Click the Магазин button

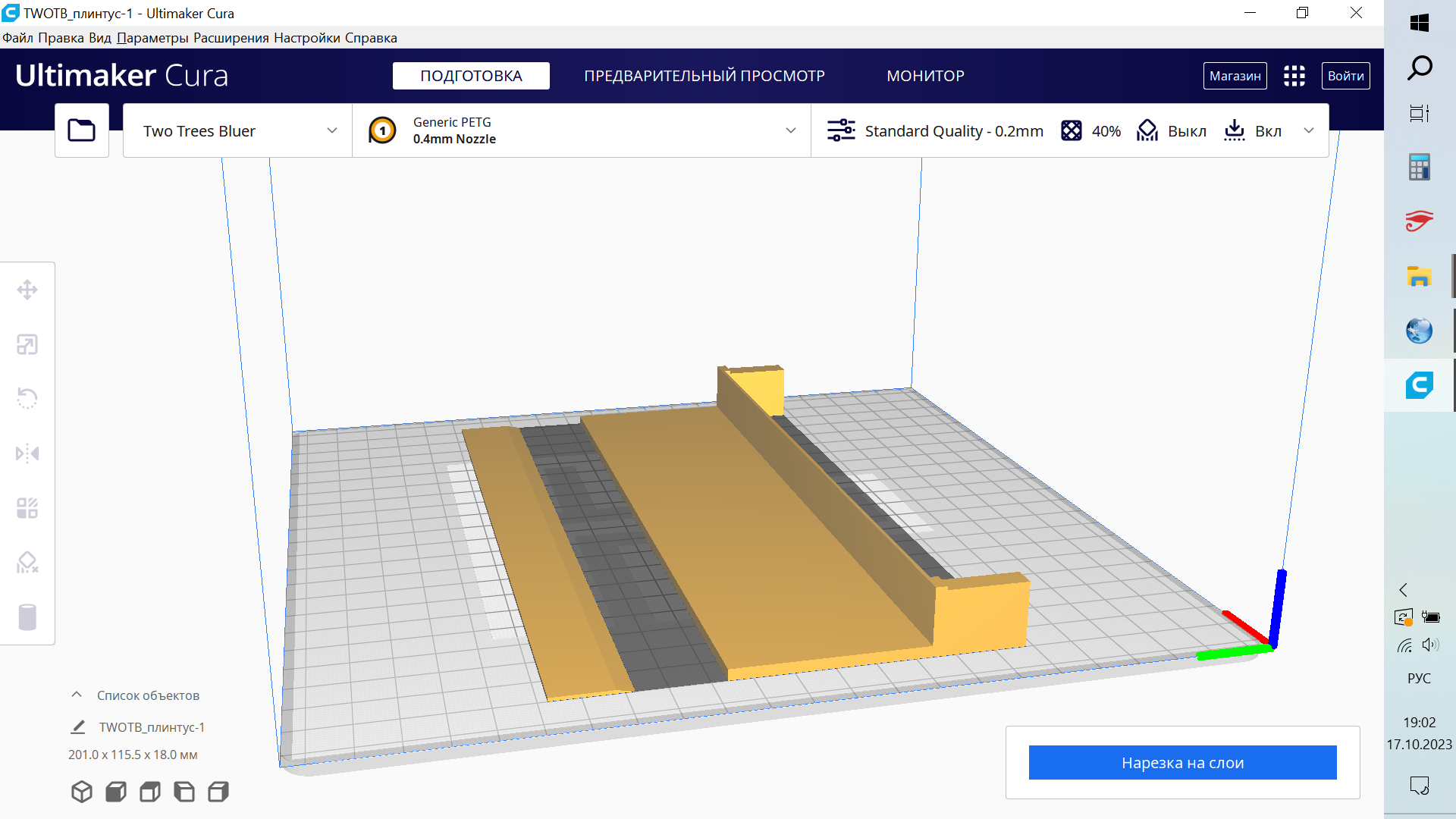1235,76
